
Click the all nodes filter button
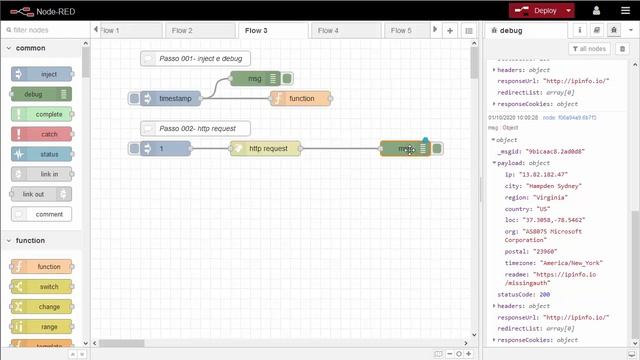tap(589, 49)
